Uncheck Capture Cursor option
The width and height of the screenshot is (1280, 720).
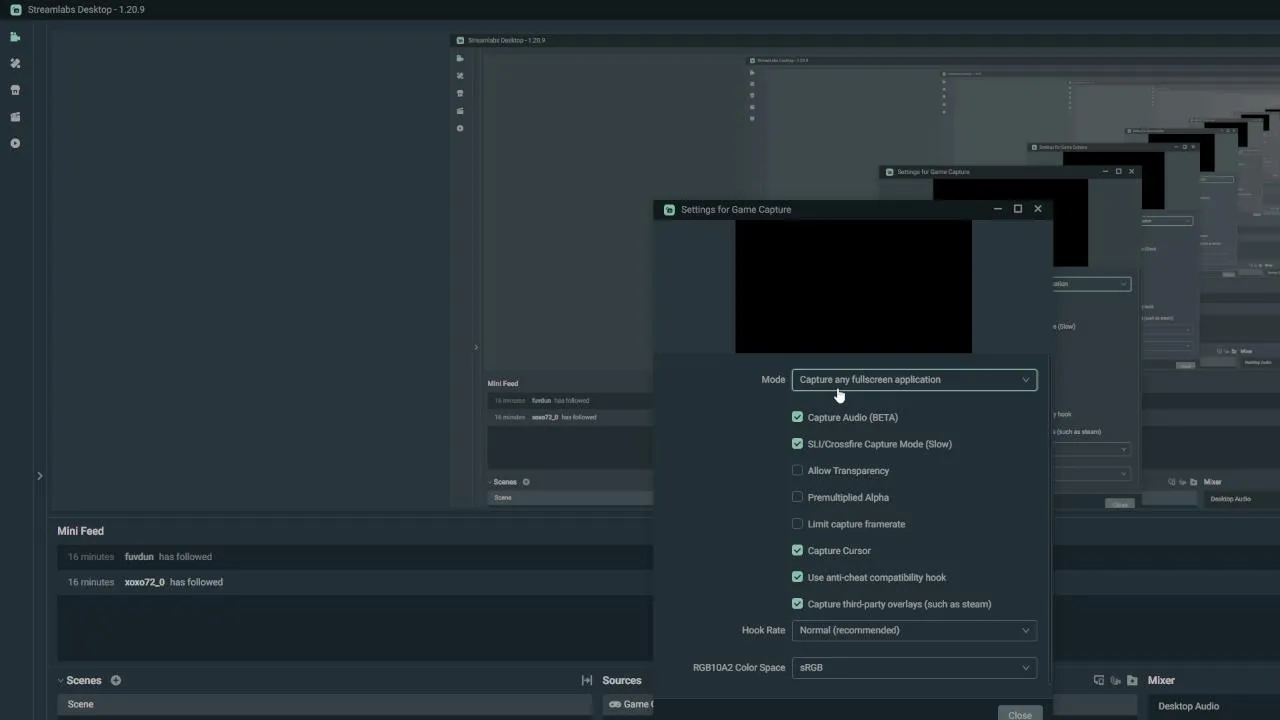tap(797, 550)
